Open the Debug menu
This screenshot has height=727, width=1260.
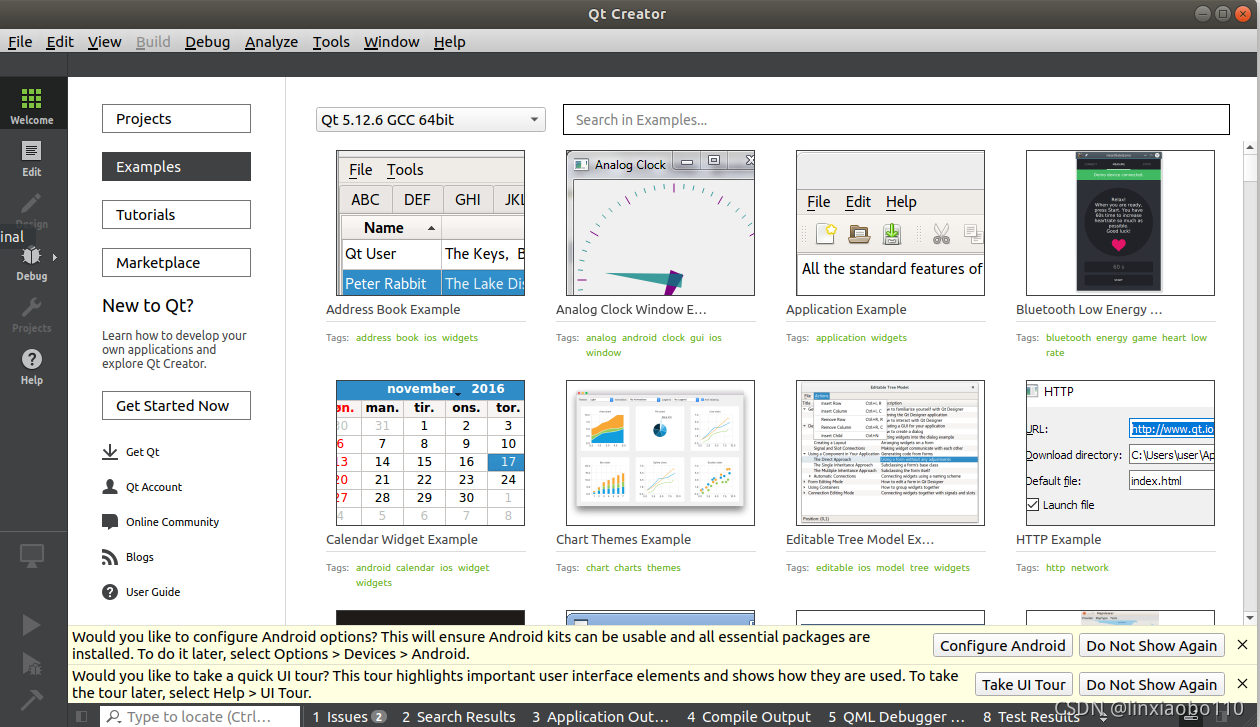pyautogui.click(x=207, y=42)
